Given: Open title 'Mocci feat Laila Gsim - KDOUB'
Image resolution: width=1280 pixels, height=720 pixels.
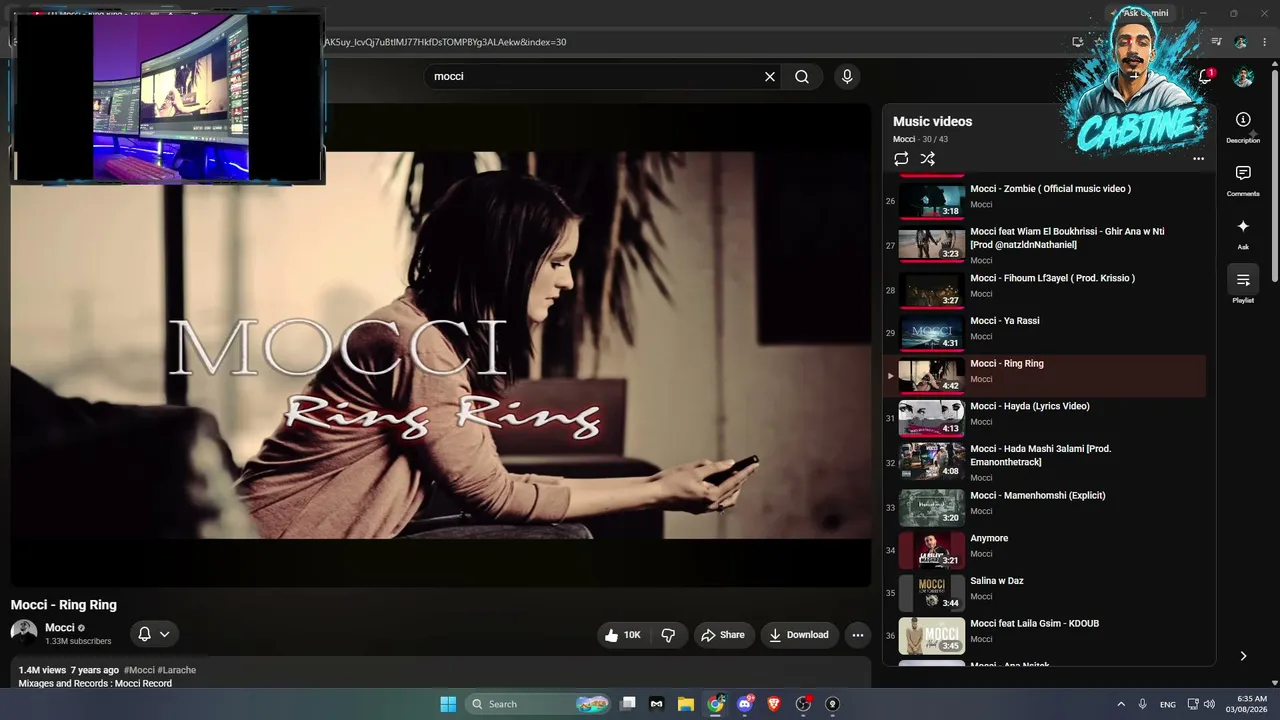Looking at the screenshot, I should (1034, 624).
